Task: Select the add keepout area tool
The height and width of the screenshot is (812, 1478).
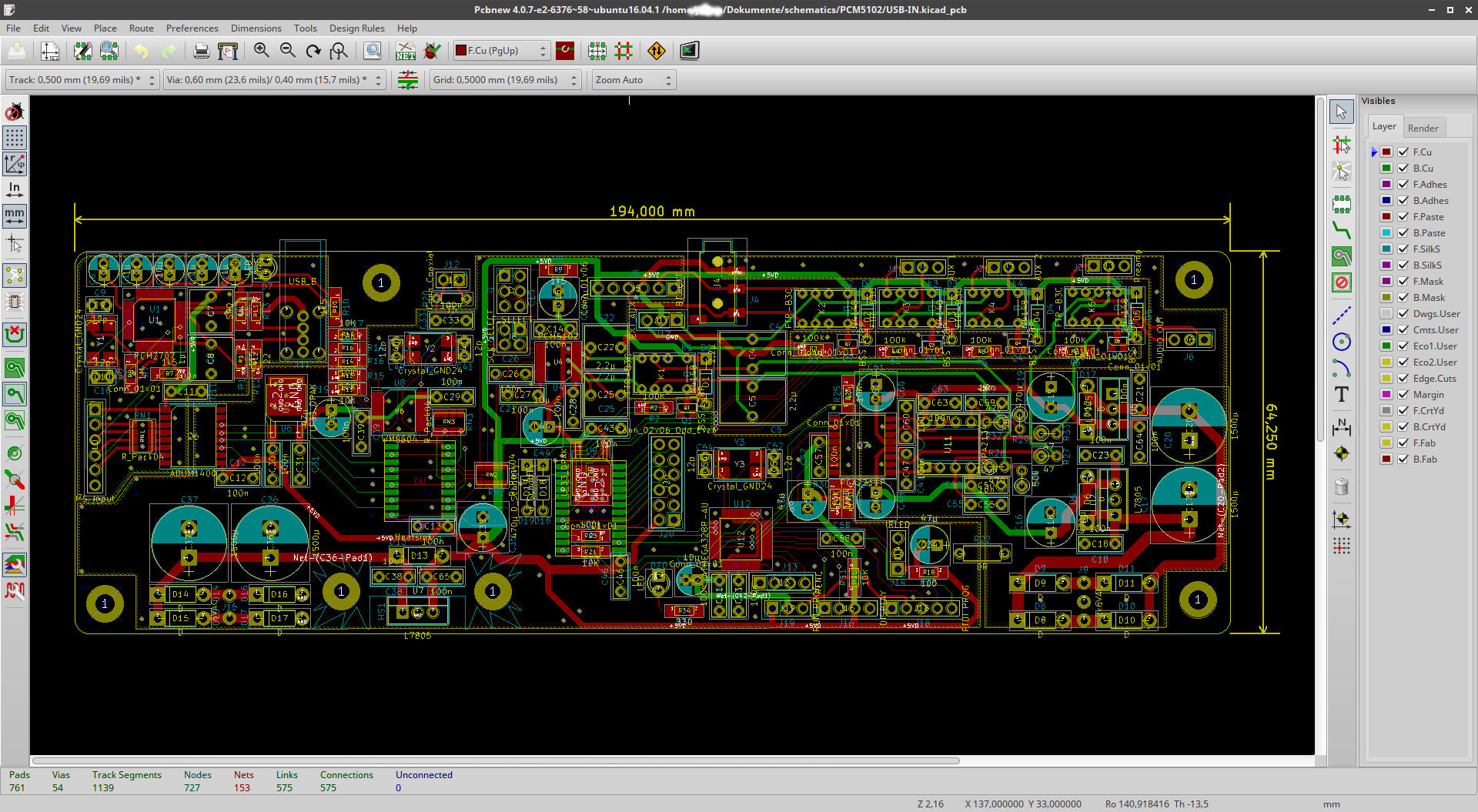Action: click(x=1342, y=282)
